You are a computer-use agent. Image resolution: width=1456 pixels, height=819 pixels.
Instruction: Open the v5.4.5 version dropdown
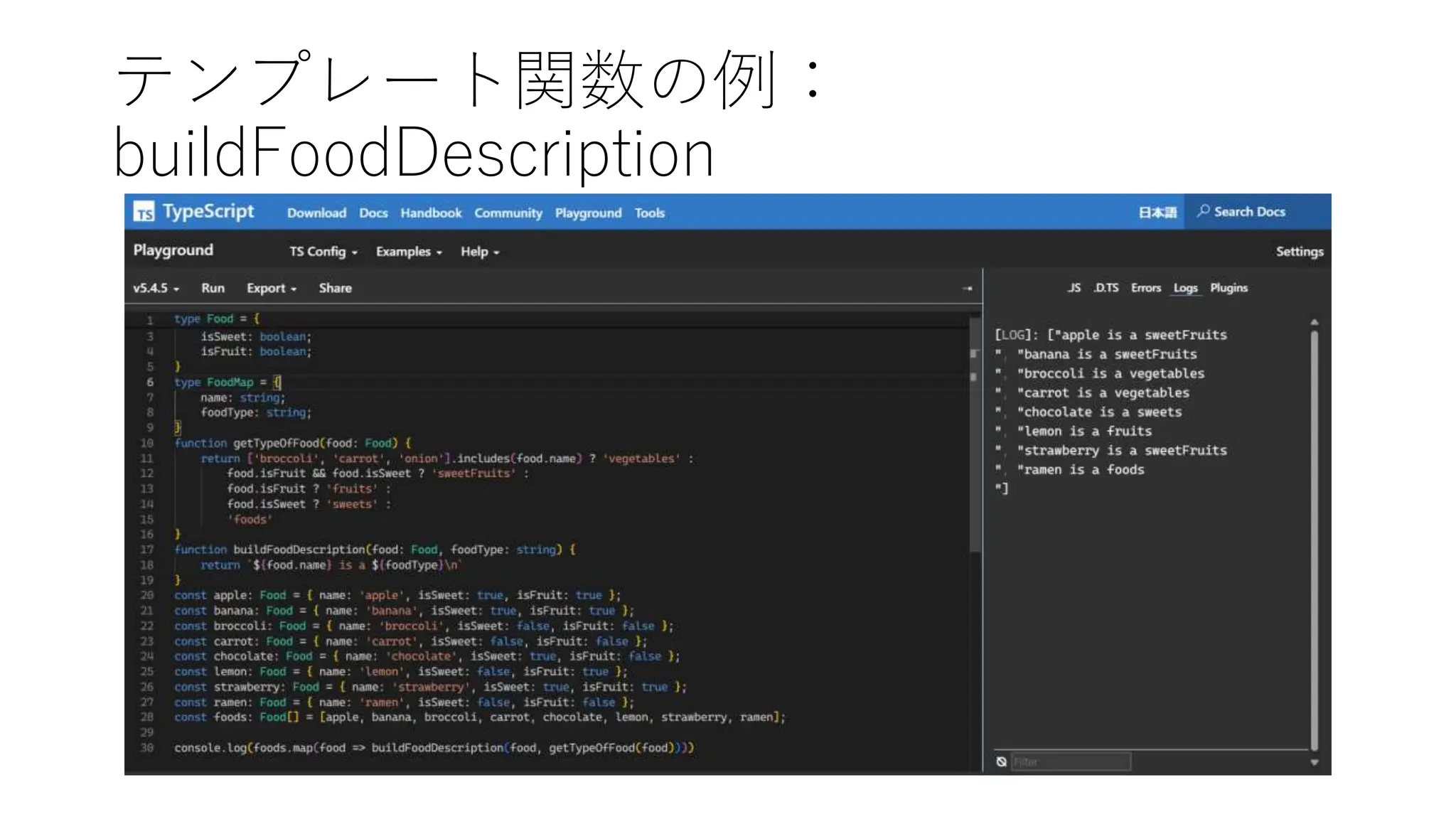pos(156,288)
